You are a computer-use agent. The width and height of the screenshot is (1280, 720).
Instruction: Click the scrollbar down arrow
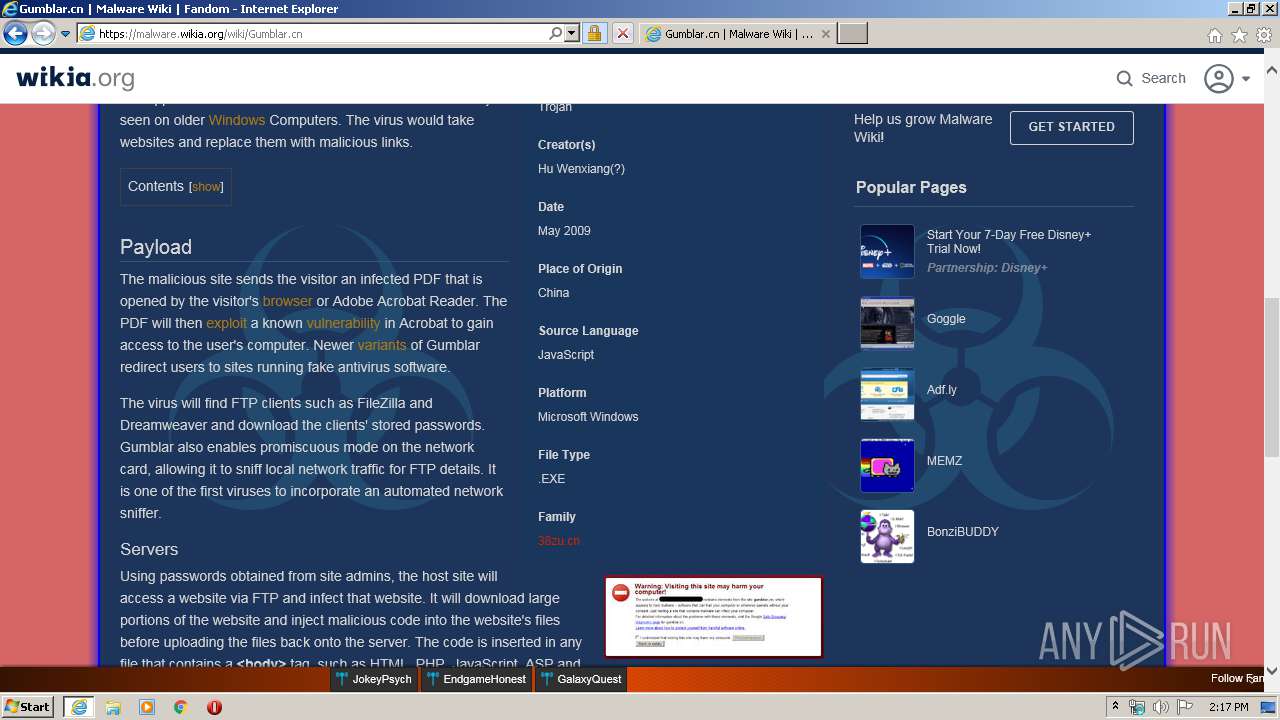click(x=1272, y=671)
